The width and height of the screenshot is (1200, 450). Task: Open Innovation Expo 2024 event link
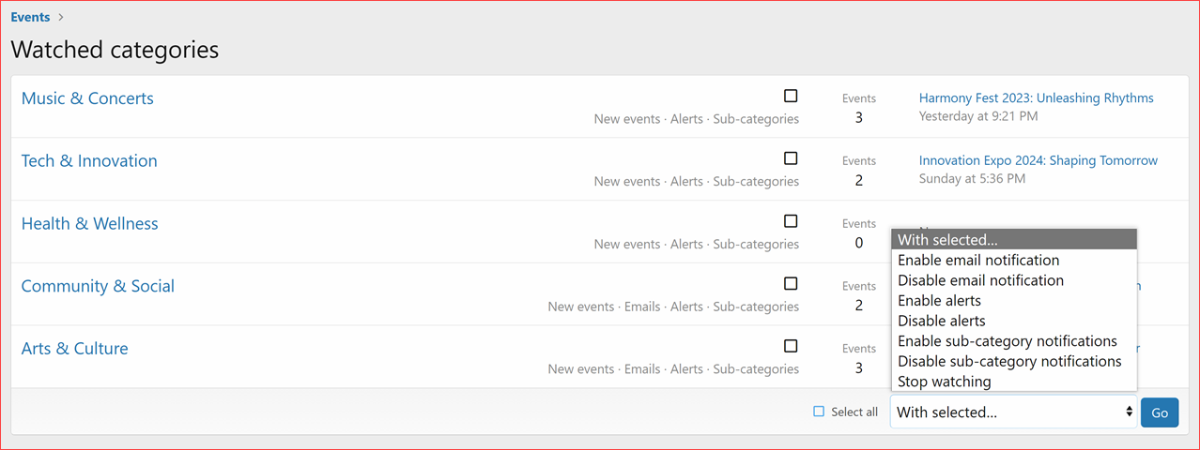pos(1038,160)
